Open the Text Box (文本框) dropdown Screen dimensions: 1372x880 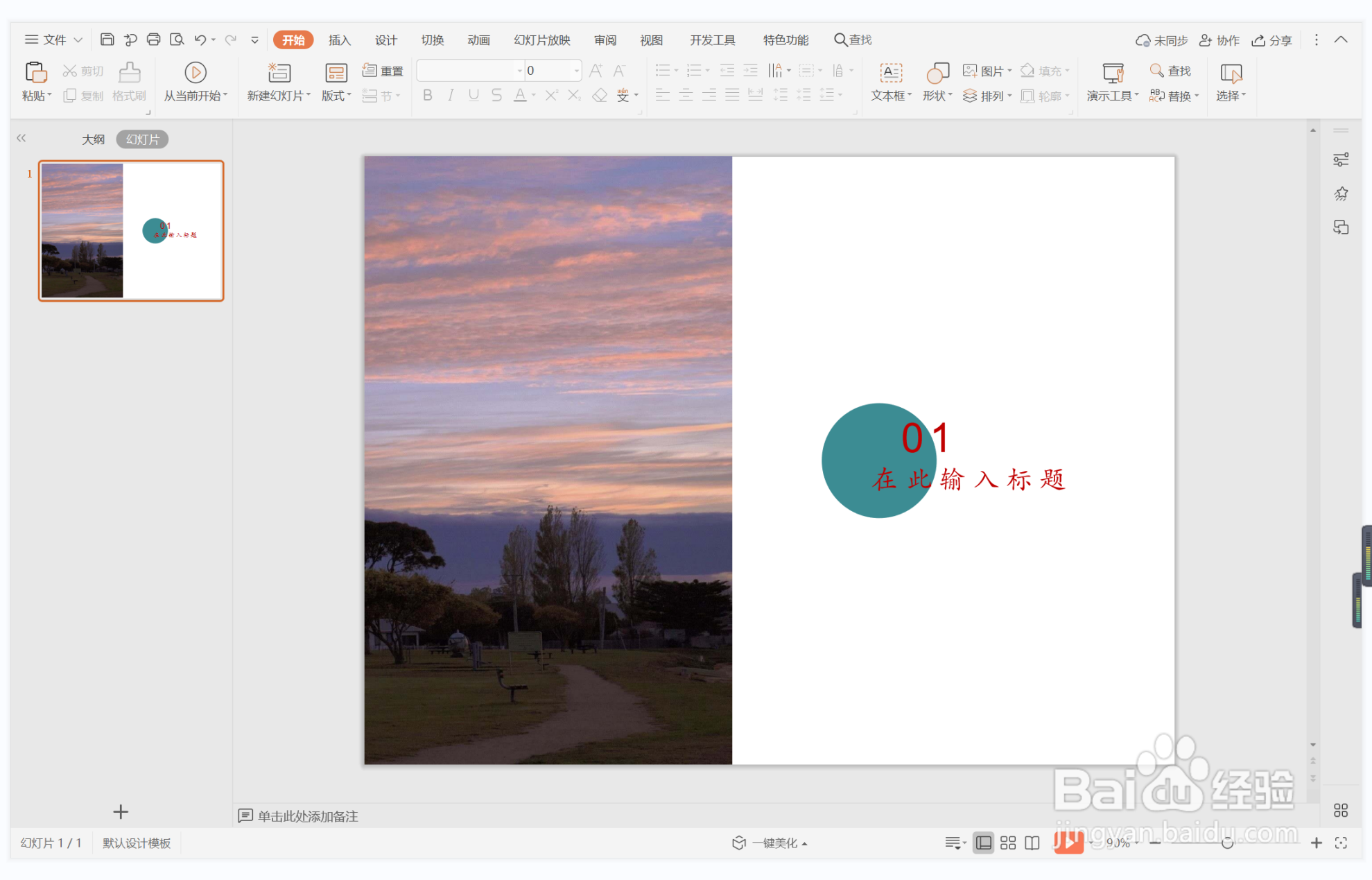[891, 96]
